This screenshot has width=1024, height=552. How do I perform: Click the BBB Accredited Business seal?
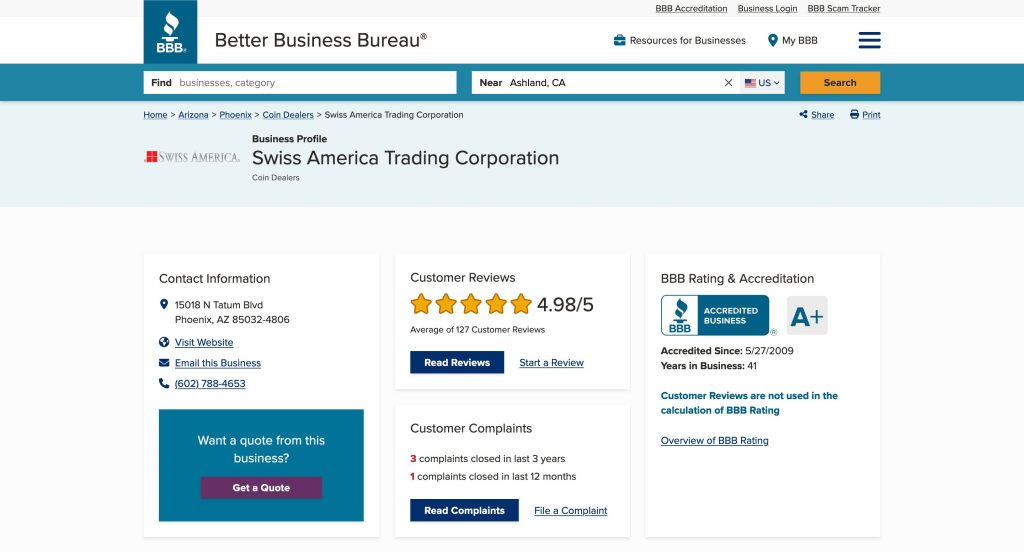click(715, 315)
